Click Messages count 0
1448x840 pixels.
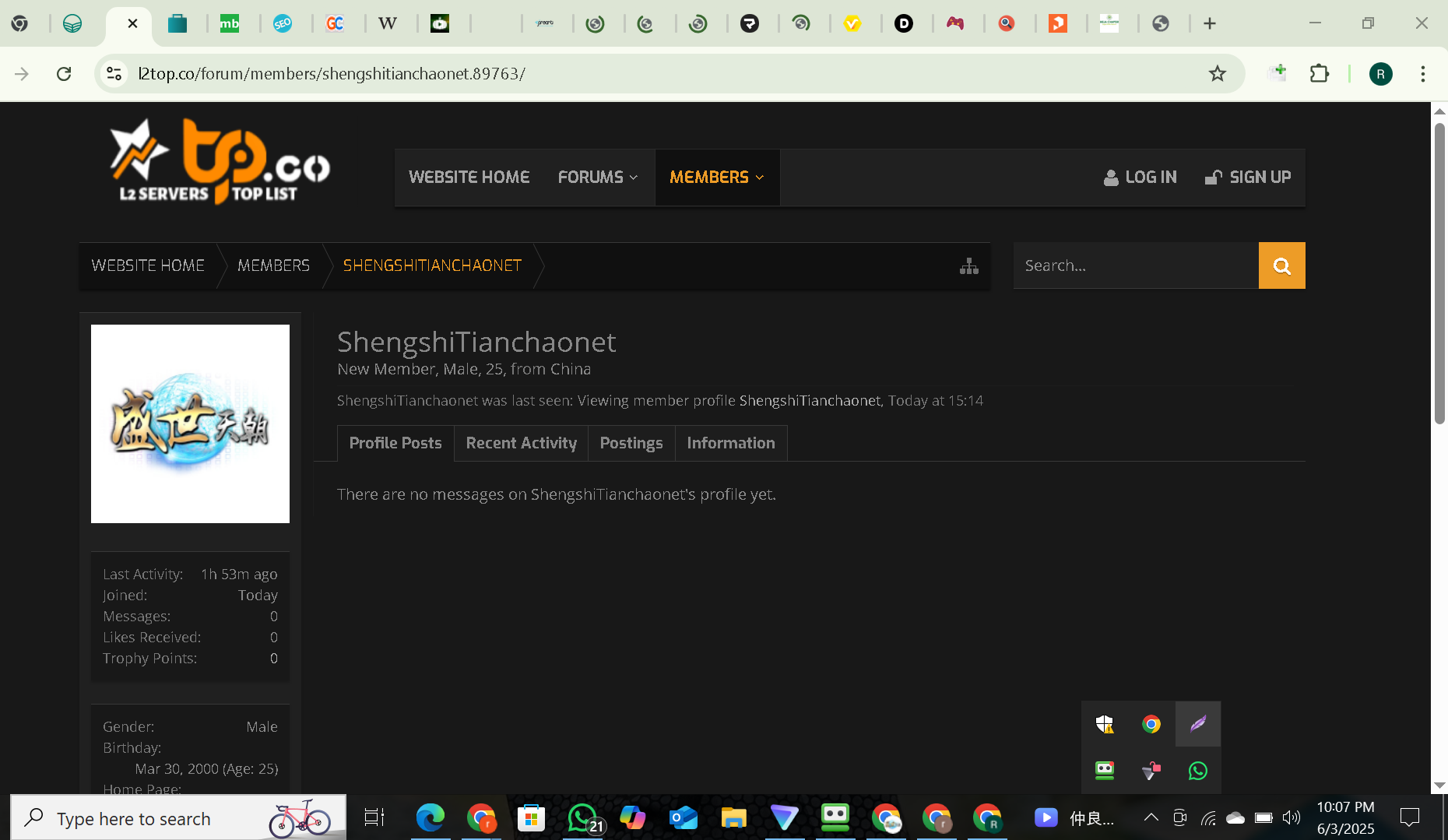pyautogui.click(x=274, y=617)
